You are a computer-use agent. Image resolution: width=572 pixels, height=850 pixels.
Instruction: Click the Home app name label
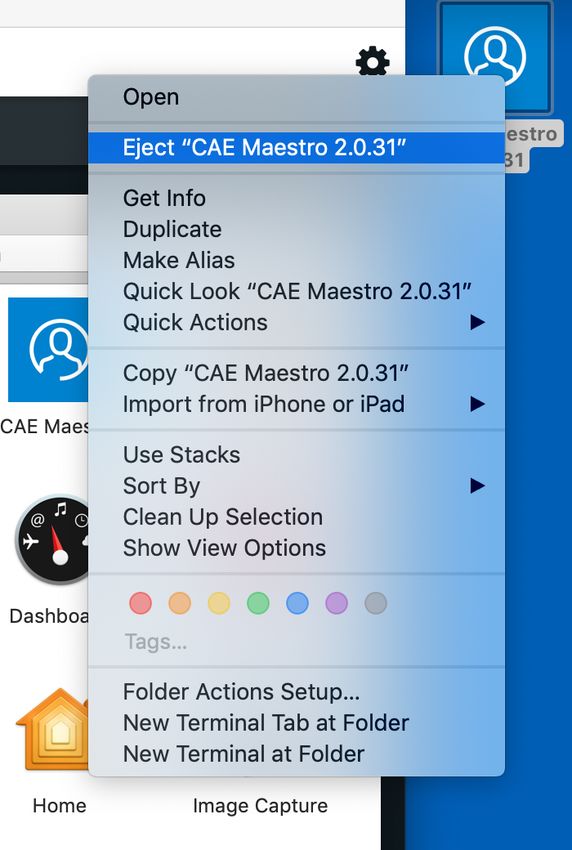[x=59, y=806]
